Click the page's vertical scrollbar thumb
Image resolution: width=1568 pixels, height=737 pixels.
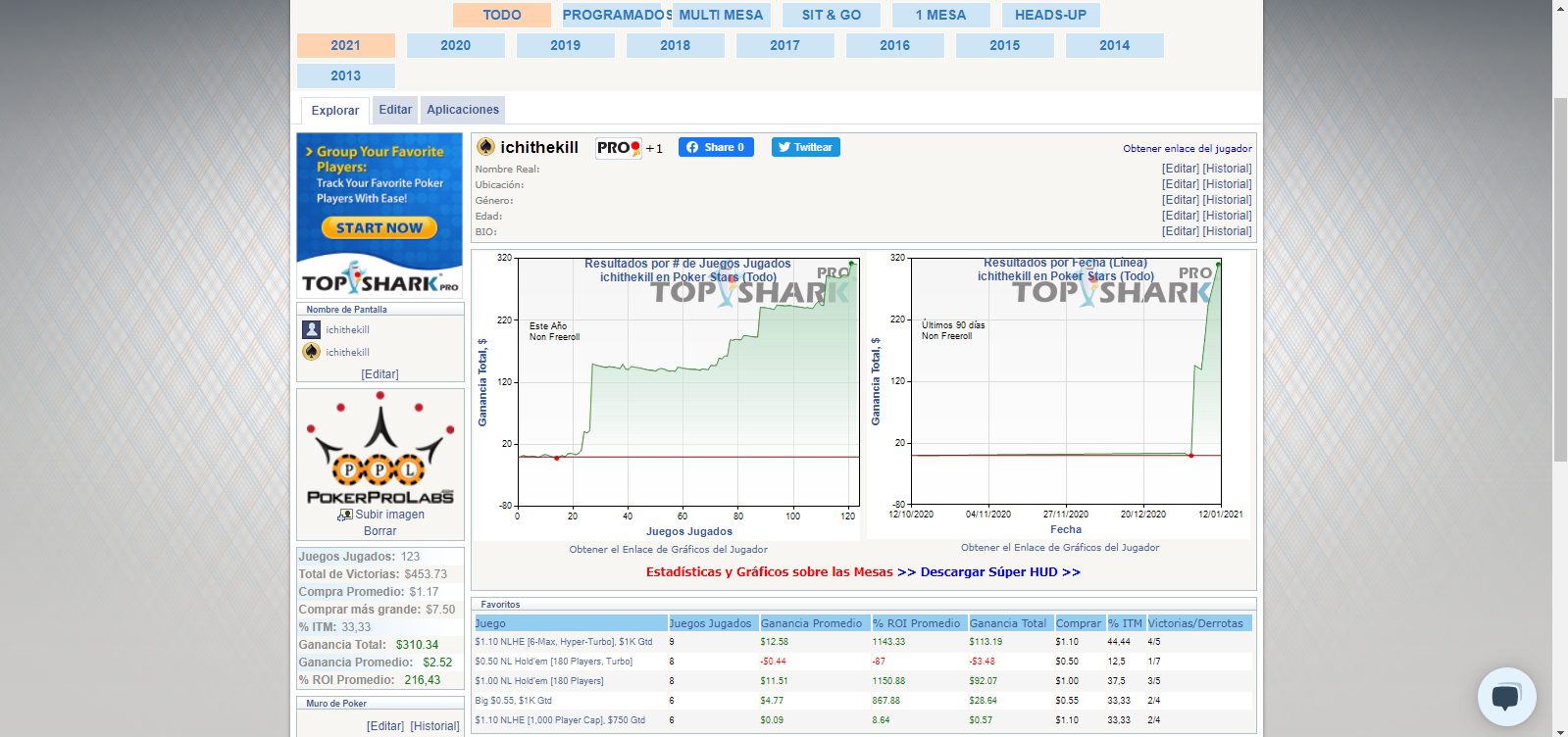[x=1560, y=279]
